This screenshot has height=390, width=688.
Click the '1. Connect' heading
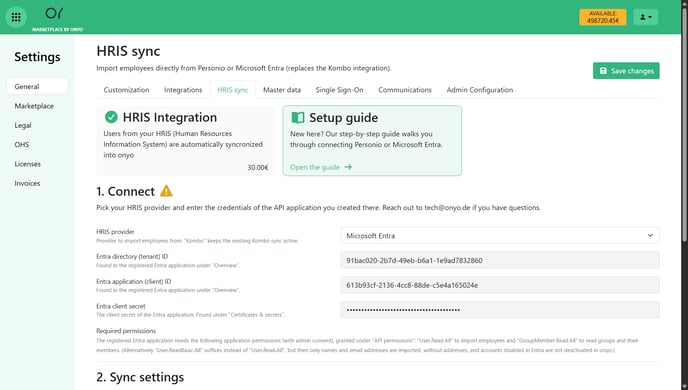[125, 191]
